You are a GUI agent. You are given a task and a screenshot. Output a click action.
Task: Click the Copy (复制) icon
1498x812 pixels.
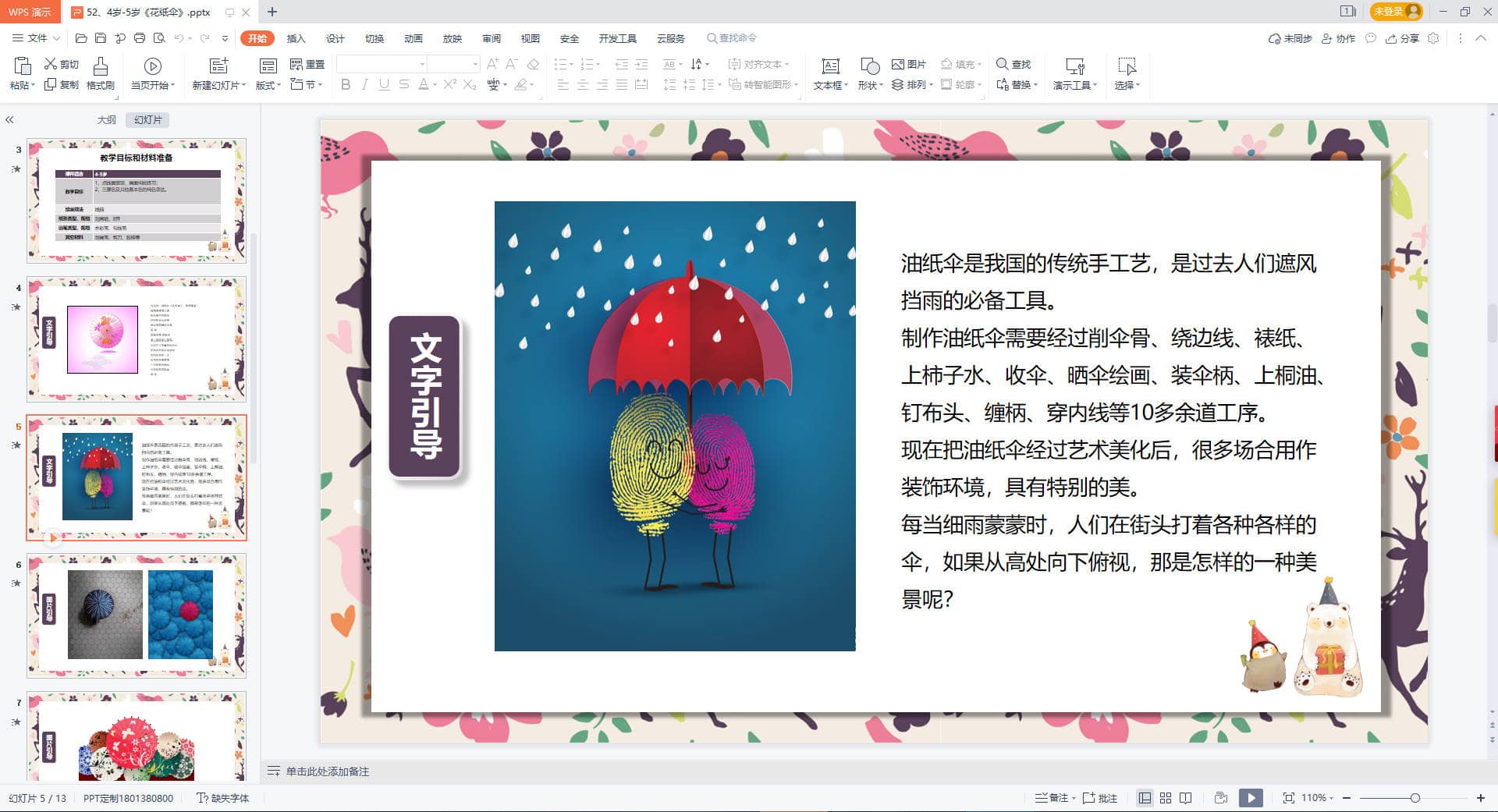point(51,84)
